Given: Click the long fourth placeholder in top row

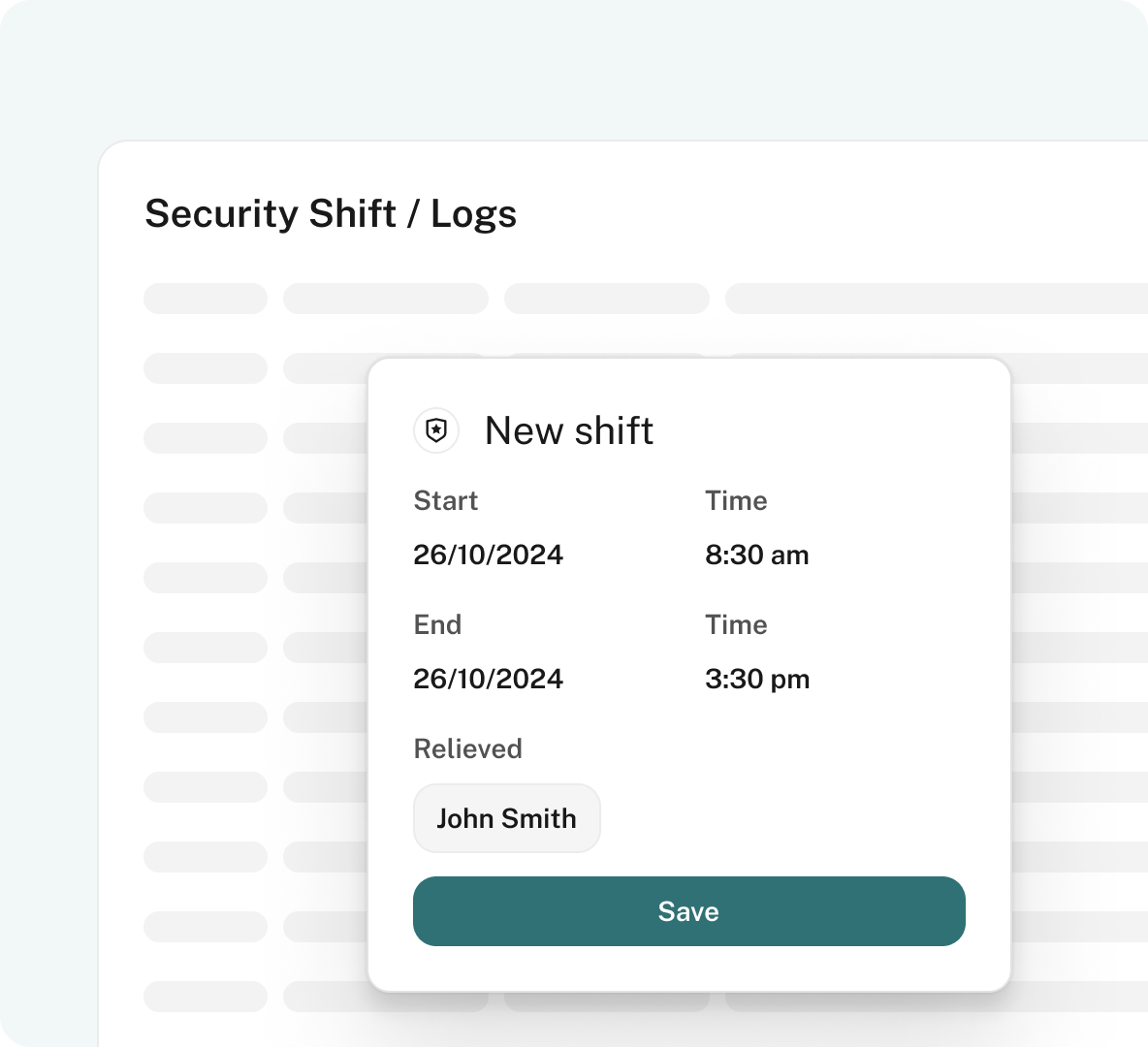Looking at the screenshot, I should point(936,299).
